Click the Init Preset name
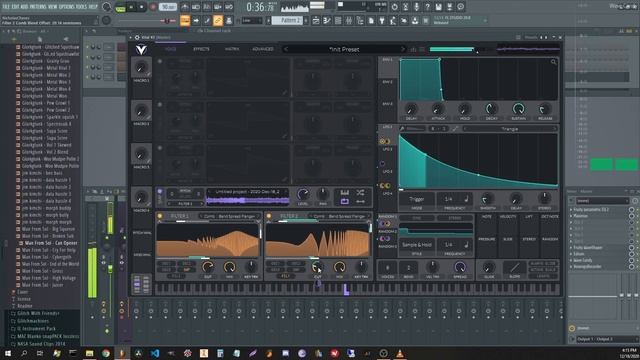This screenshot has width=640, height=360. [344, 49]
